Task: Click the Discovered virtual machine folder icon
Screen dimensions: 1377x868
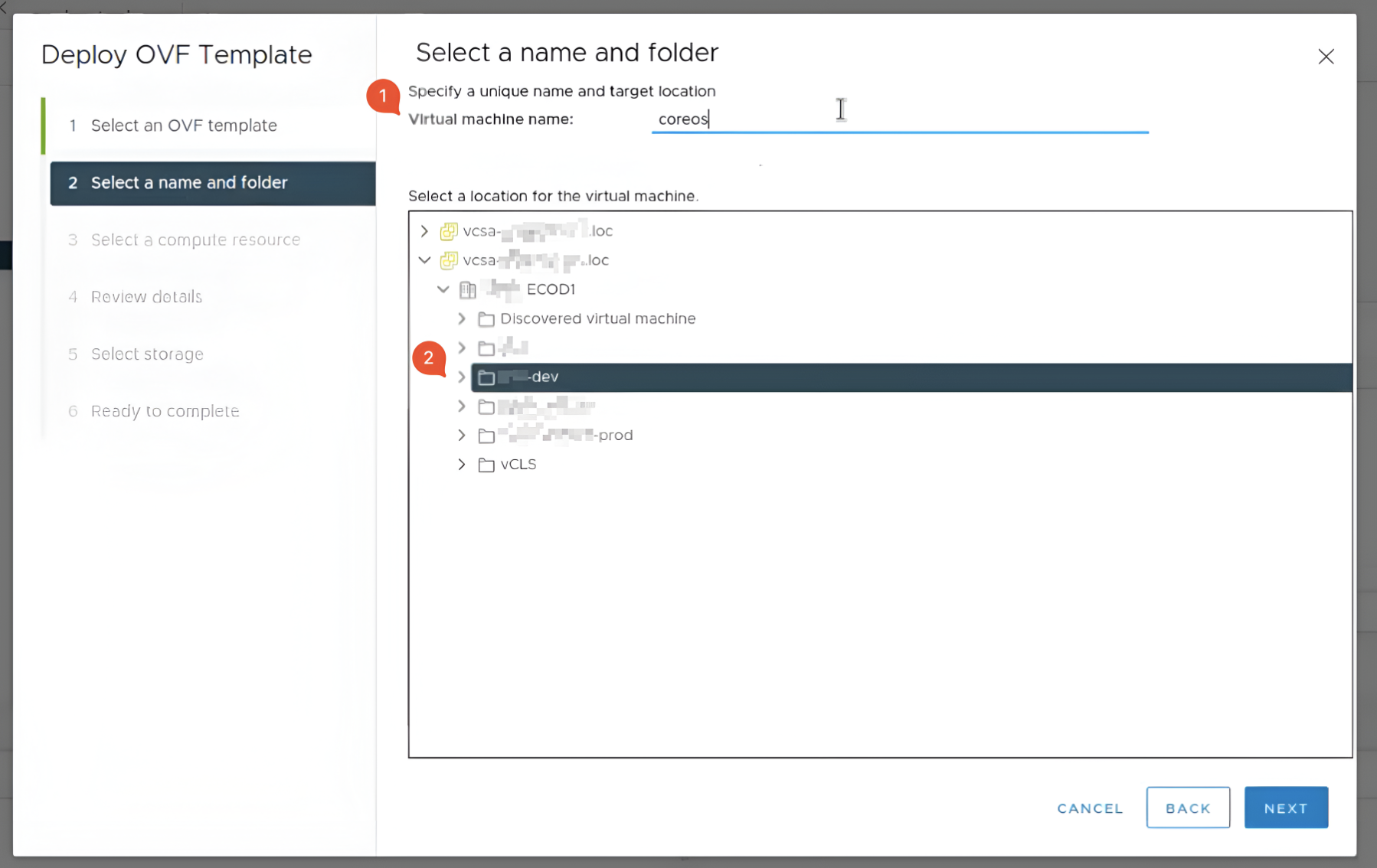Action: 486,319
